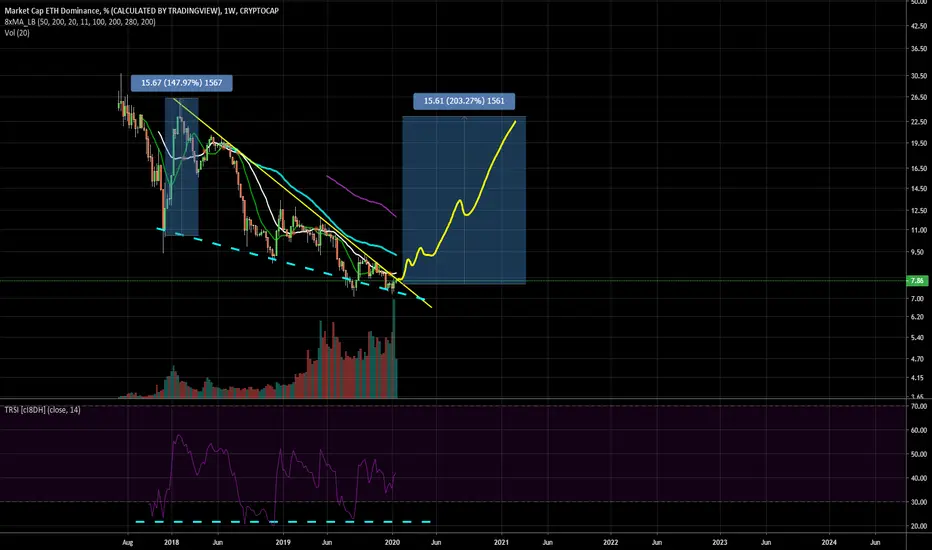Screen dimensions: 932x550
Task: Click the 20.00 RSI axis label
Action: point(919,526)
